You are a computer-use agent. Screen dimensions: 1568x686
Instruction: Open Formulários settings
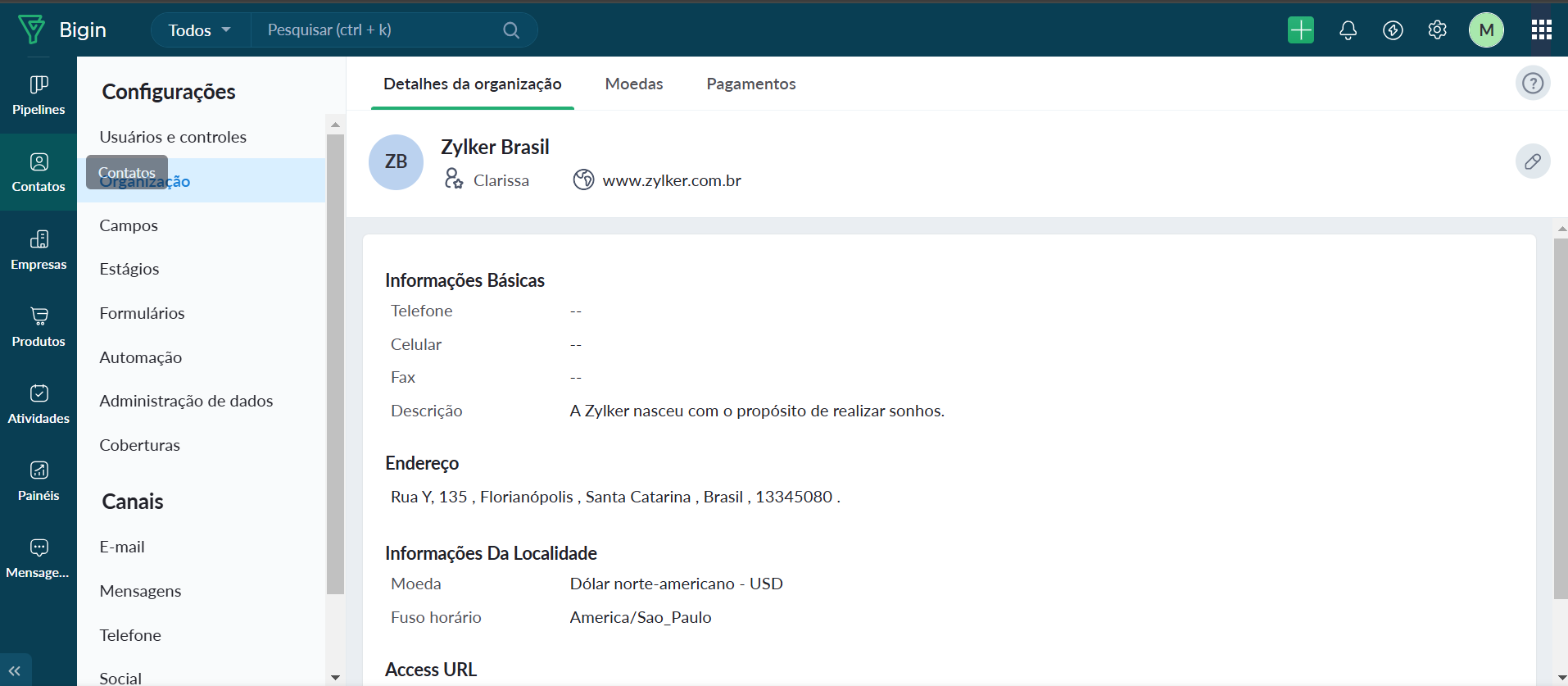(x=202, y=313)
